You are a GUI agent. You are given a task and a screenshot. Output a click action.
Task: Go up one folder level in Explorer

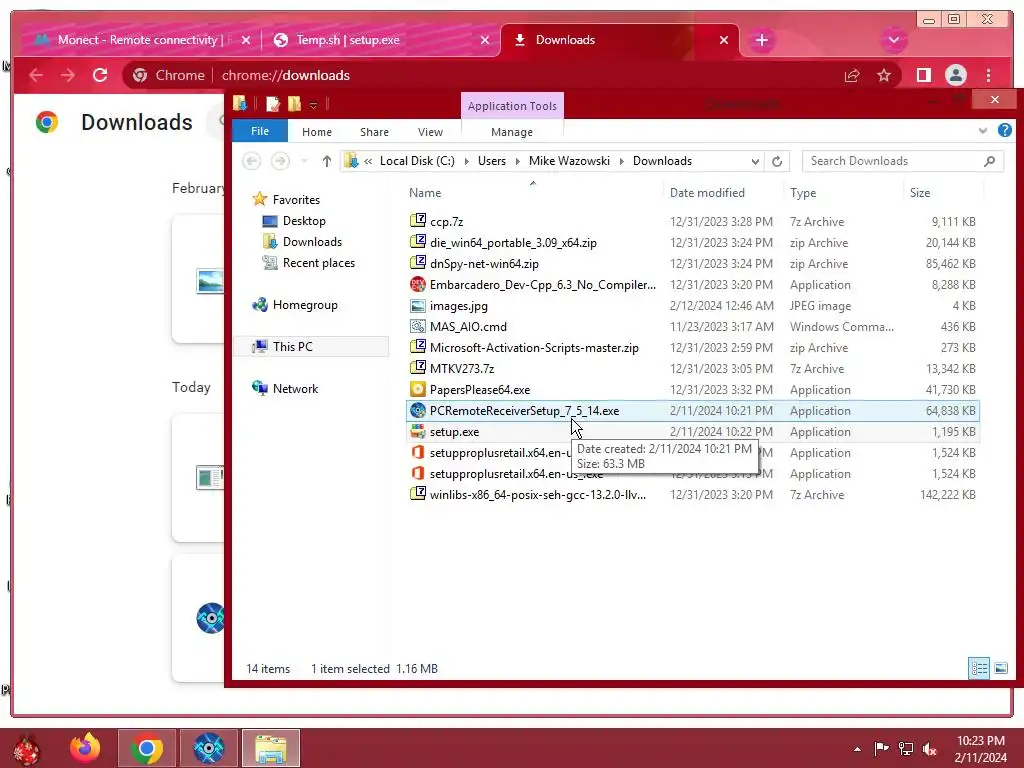click(x=327, y=161)
